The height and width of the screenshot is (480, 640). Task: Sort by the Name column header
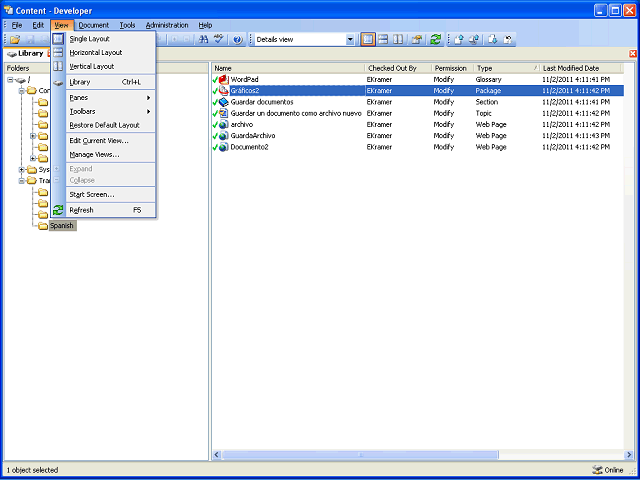pyautogui.click(x=288, y=68)
